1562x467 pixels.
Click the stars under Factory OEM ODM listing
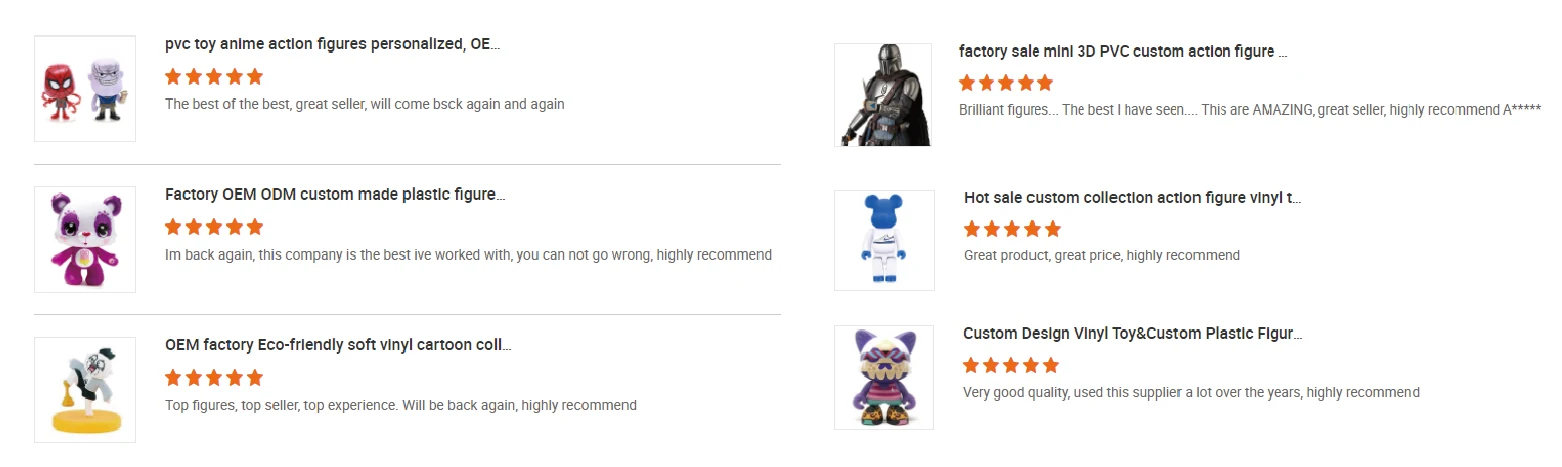tap(214, 227)
